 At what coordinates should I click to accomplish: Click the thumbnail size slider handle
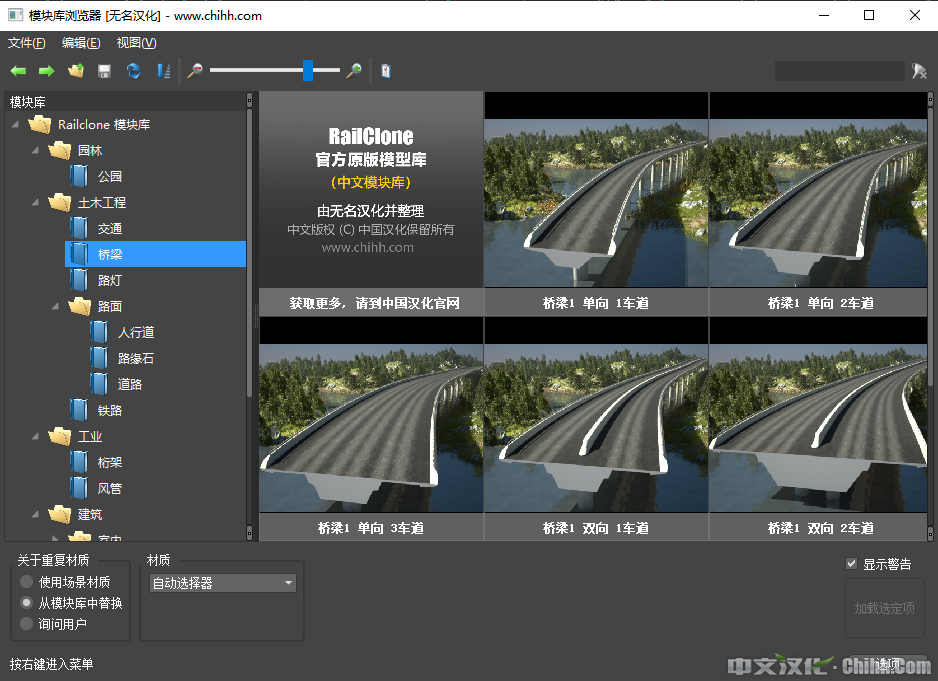(x=308, y=71)
